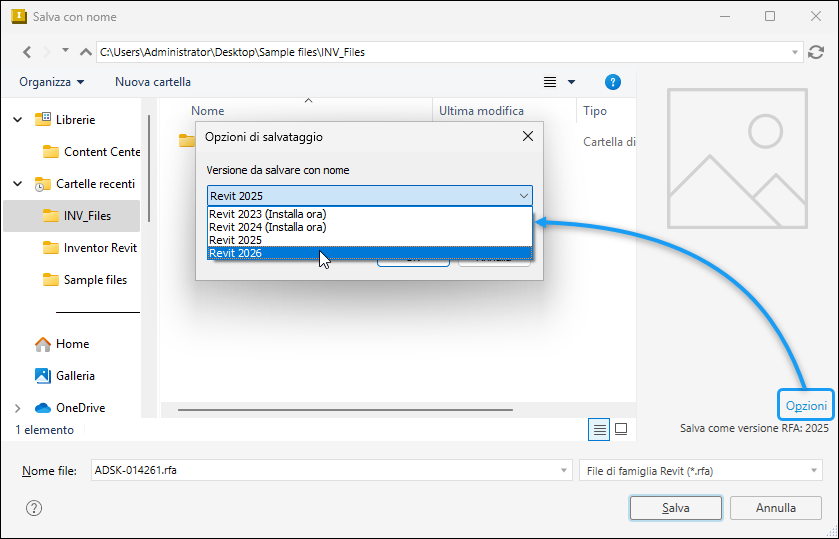Collapse the Librerie tree node
This screenshot has height=539, width=839.
tap(18, 120)
